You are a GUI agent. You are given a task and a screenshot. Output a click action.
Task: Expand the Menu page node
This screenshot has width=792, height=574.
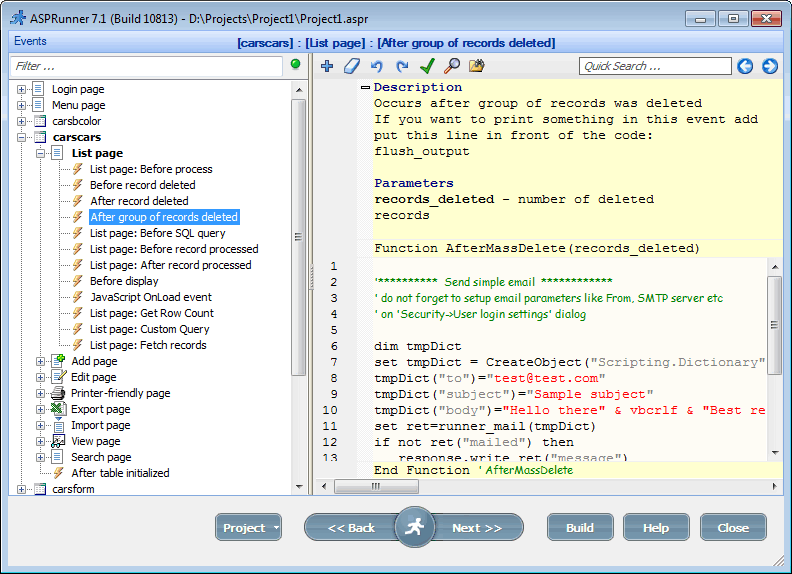pyautogui.click(x=21, y=106)
